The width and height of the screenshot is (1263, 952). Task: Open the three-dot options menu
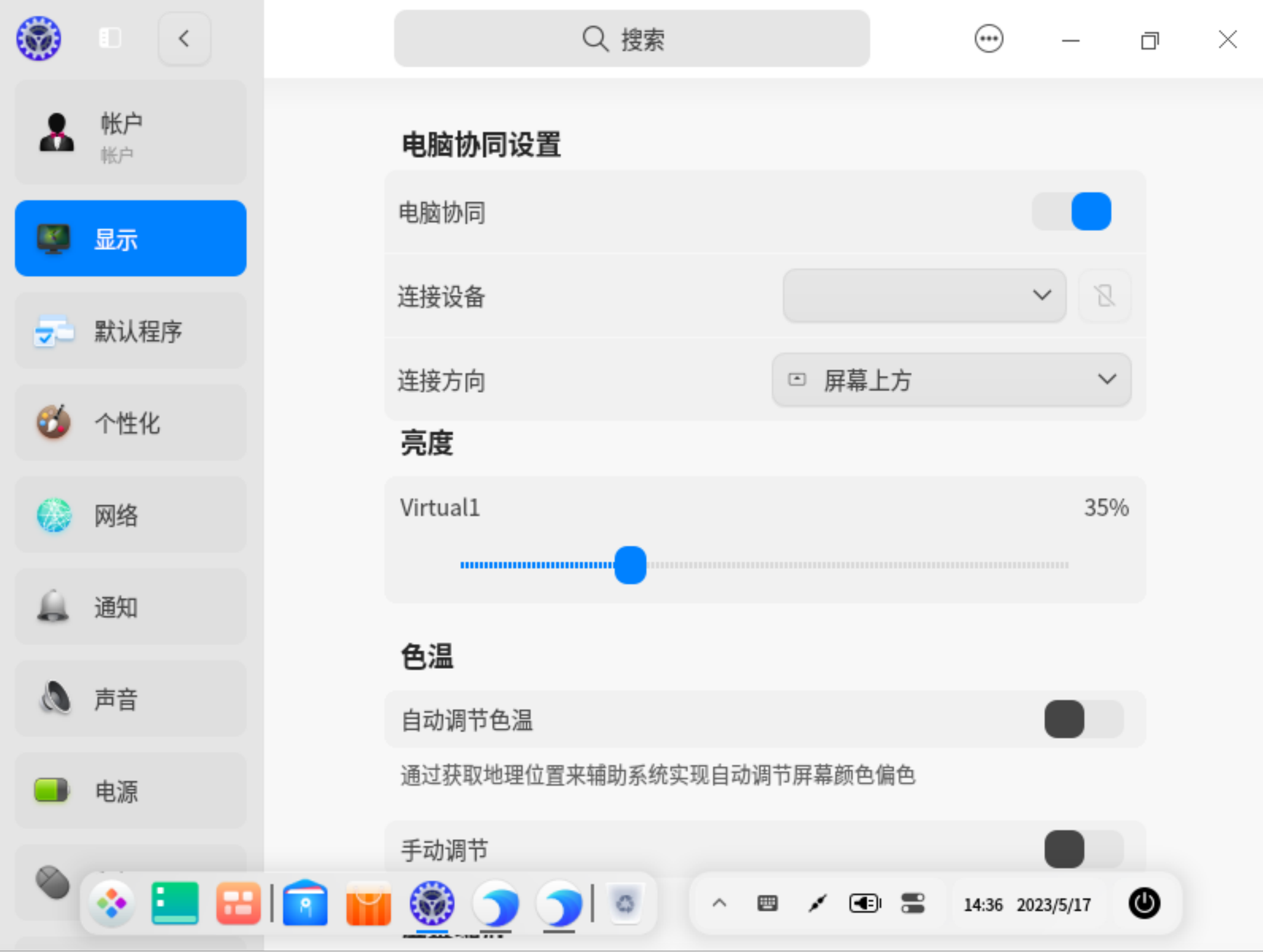988,39
